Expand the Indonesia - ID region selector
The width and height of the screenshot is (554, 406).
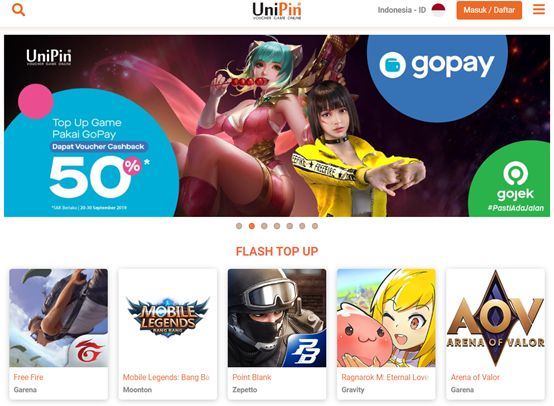[411, 10]
